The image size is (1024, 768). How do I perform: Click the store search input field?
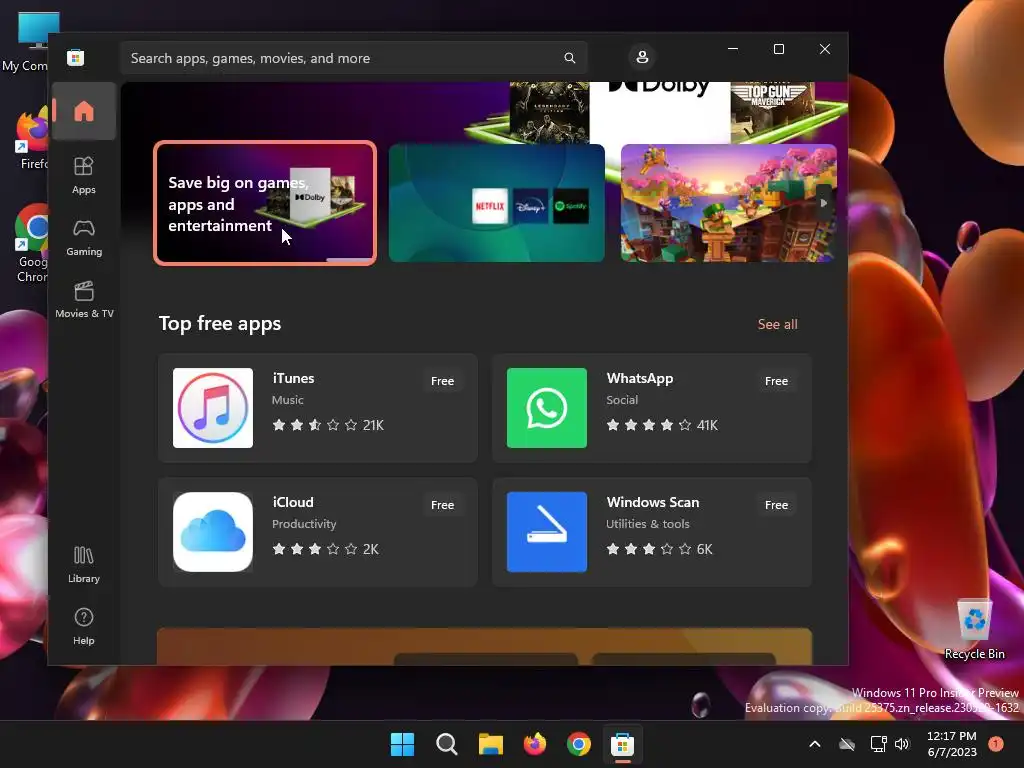coord(353,58)
